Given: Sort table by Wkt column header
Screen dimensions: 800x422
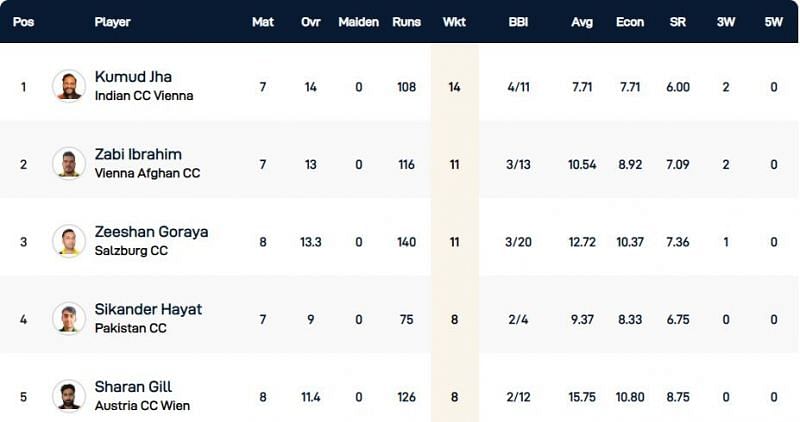Looking at the screenshot, I should pos(454,22).
